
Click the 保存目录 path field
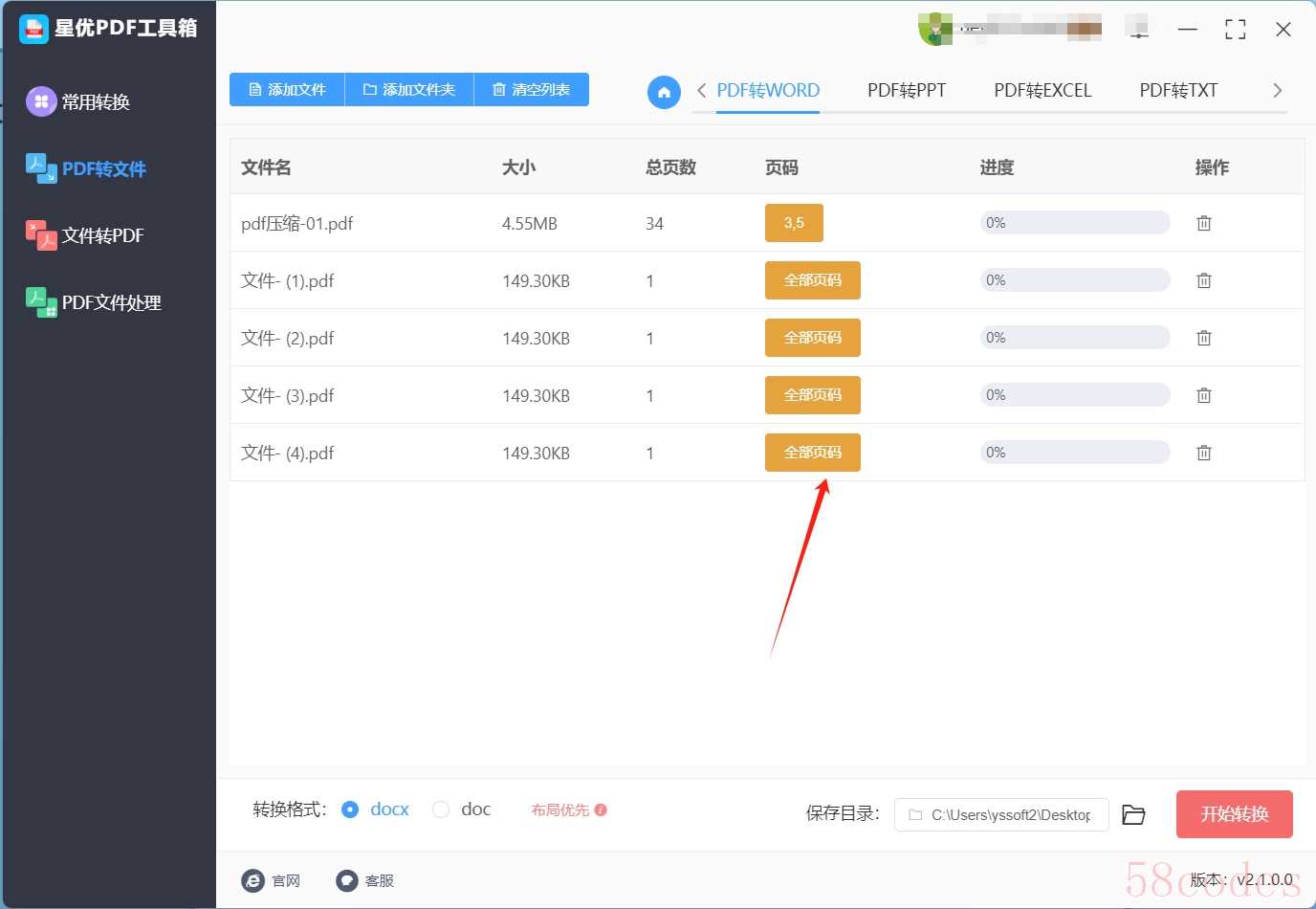(x=1001, y=814)
